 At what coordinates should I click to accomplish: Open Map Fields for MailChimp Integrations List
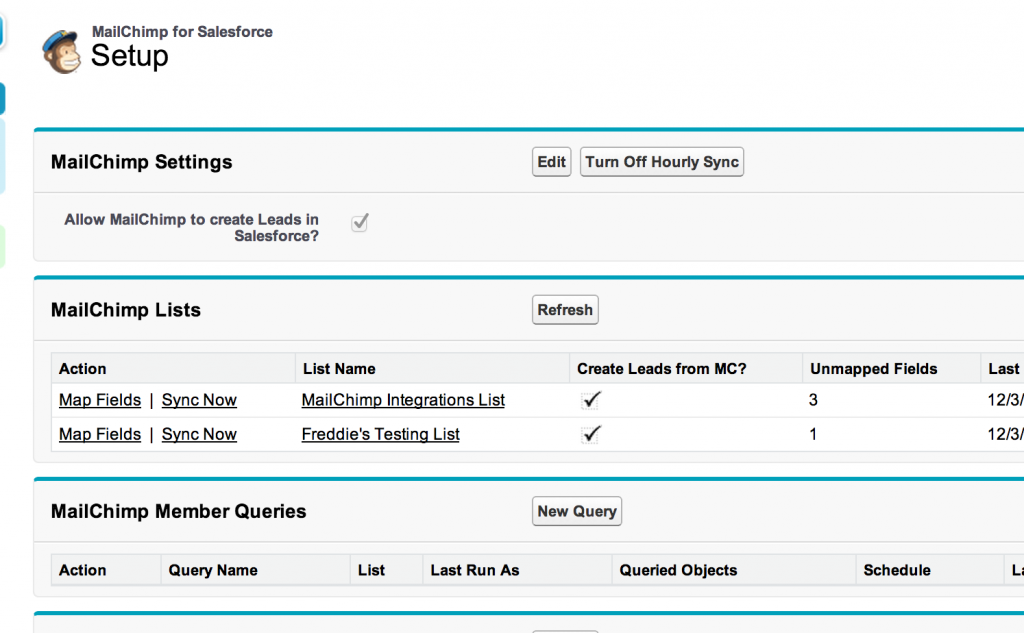coord(100,400)
